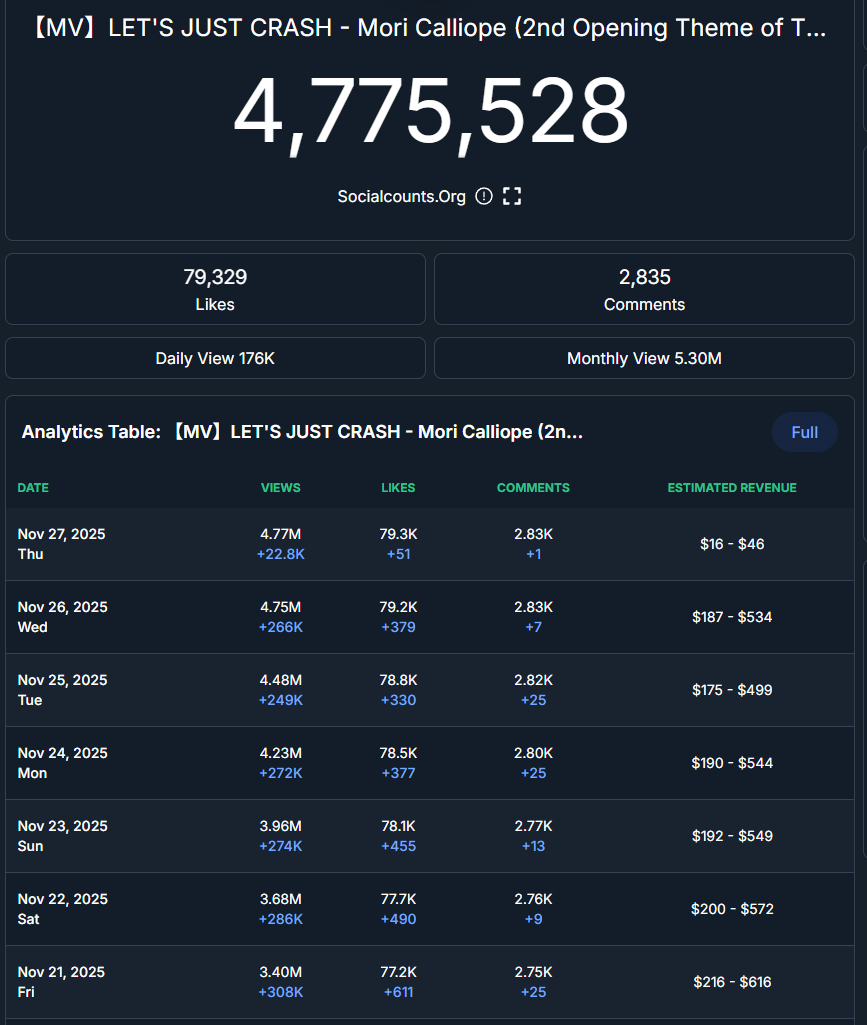Click the +455 likes change on Nov 23
Viewport: 867px width, 1025px height.
[x=398, y=846]
